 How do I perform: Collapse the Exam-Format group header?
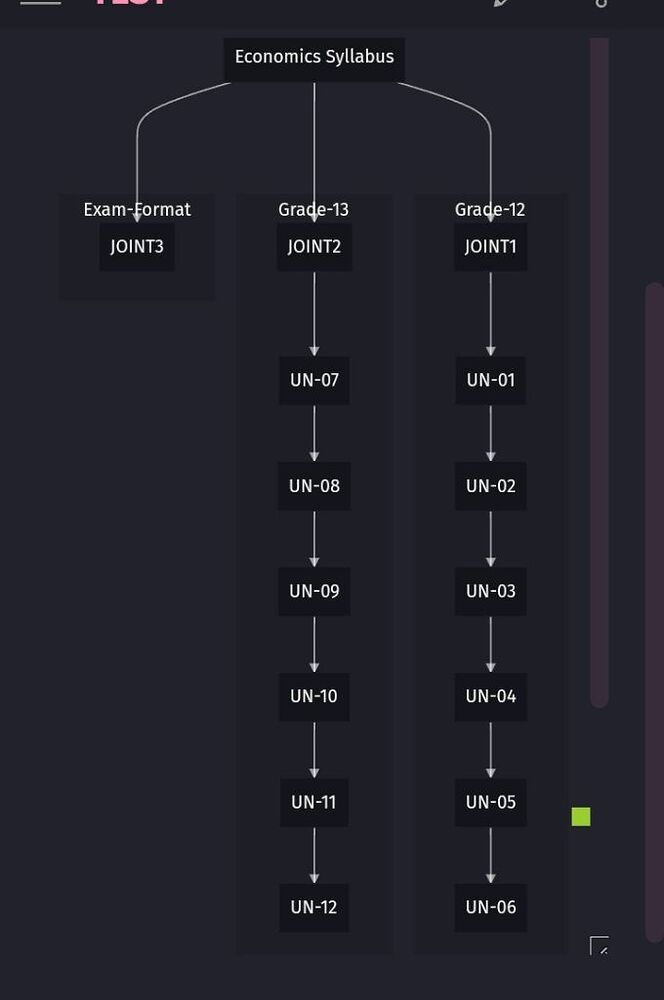coord(137,210)
